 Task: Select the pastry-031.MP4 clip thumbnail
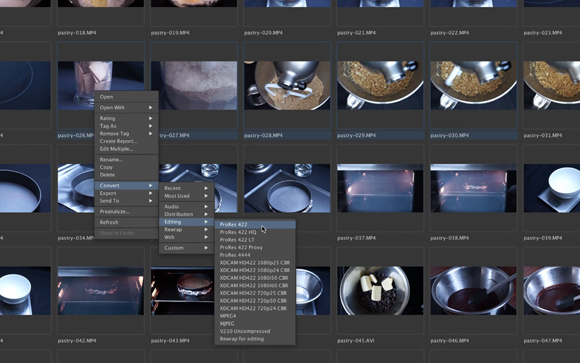coord(552,85)
